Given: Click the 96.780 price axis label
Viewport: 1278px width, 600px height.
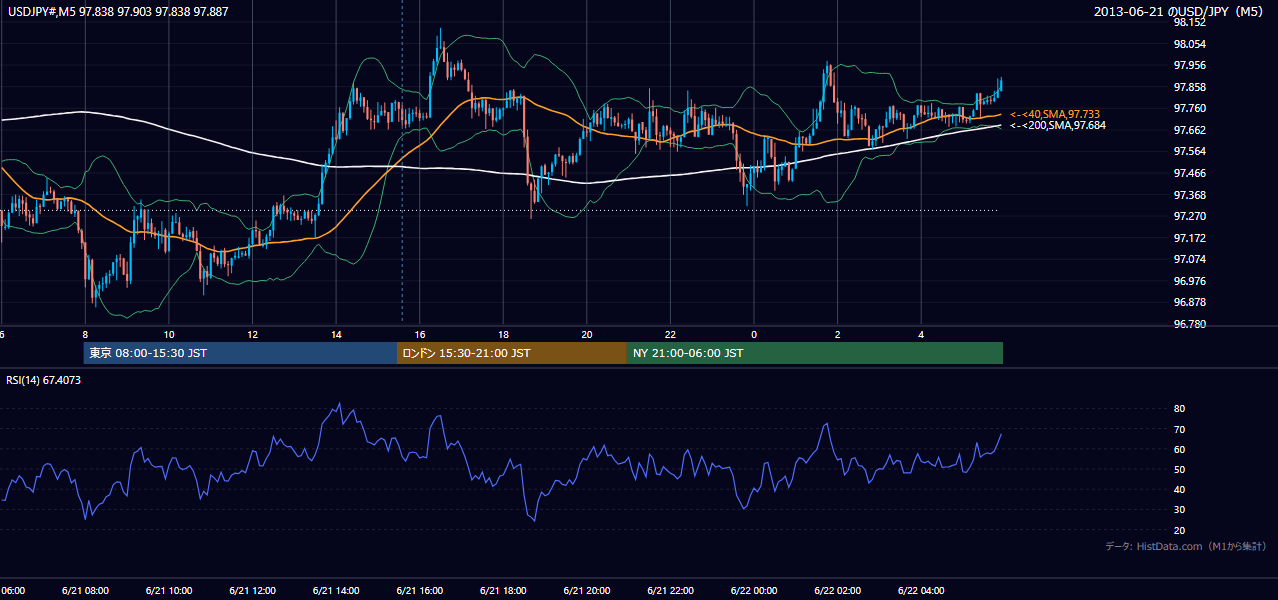Looking at the screenshot, I should pyautogui.click(x=1190, y=324).
